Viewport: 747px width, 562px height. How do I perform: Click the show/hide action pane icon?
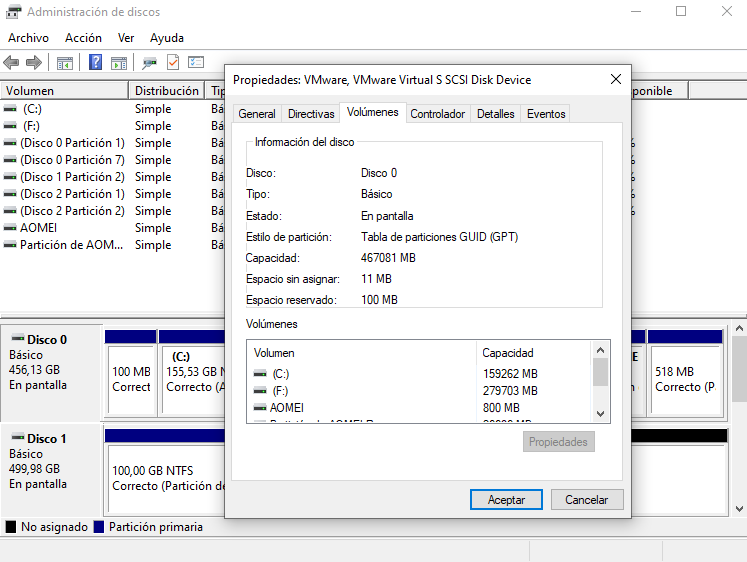[119, 62]
